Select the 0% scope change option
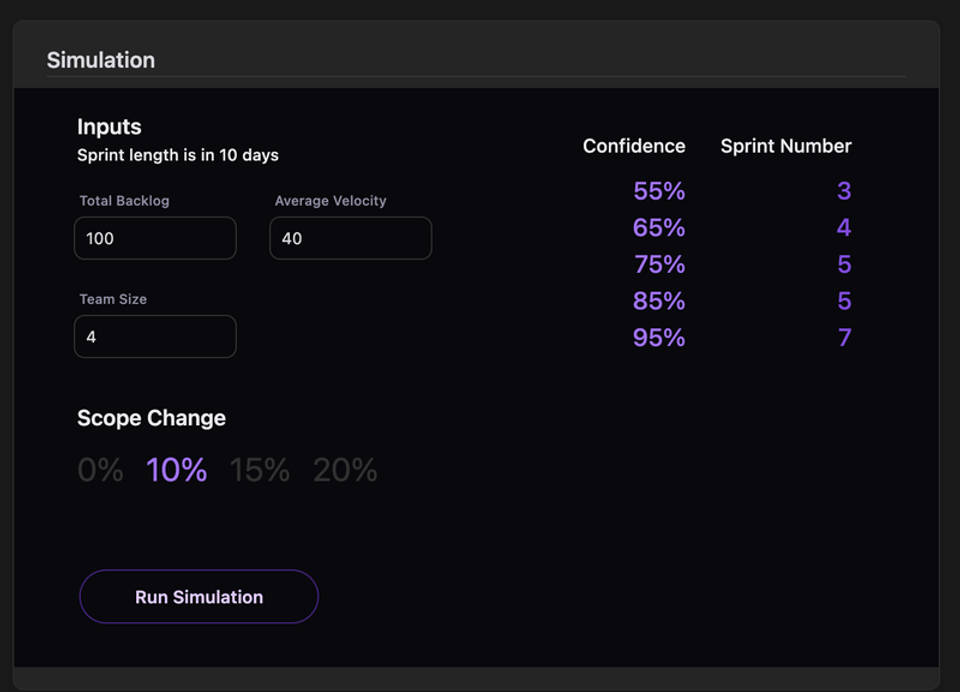This screenshot has width=960, height=692. click(100, 470)
